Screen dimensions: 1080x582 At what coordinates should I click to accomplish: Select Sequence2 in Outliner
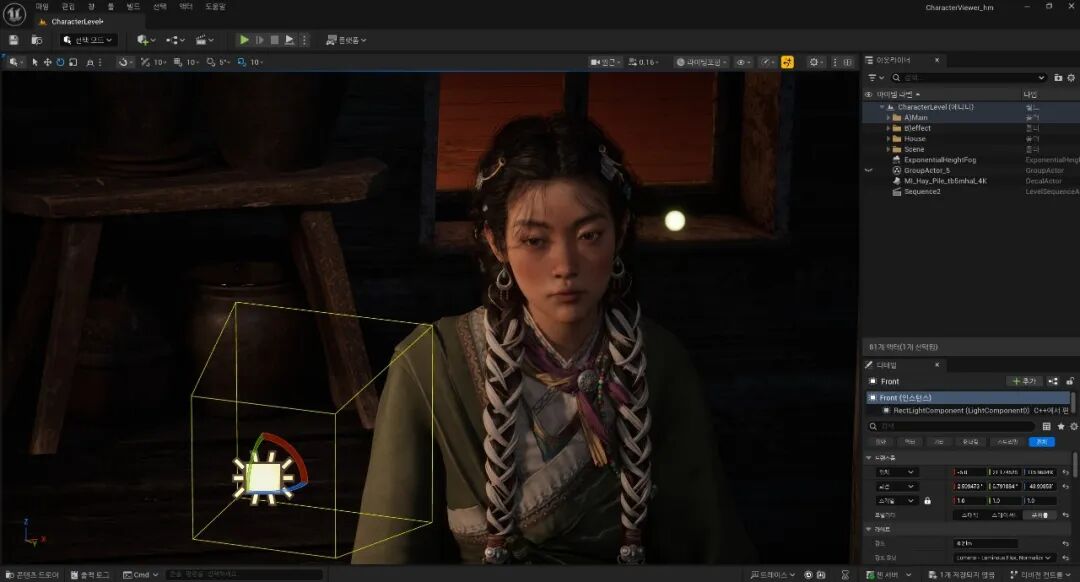click(922, 191)
